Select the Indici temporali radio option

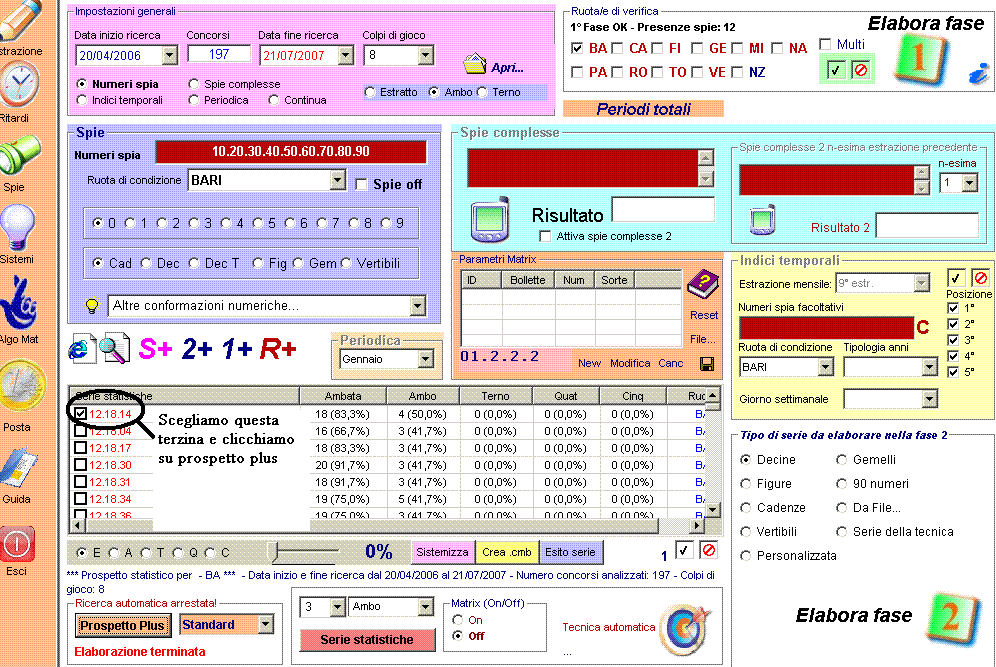click(81, 100)
